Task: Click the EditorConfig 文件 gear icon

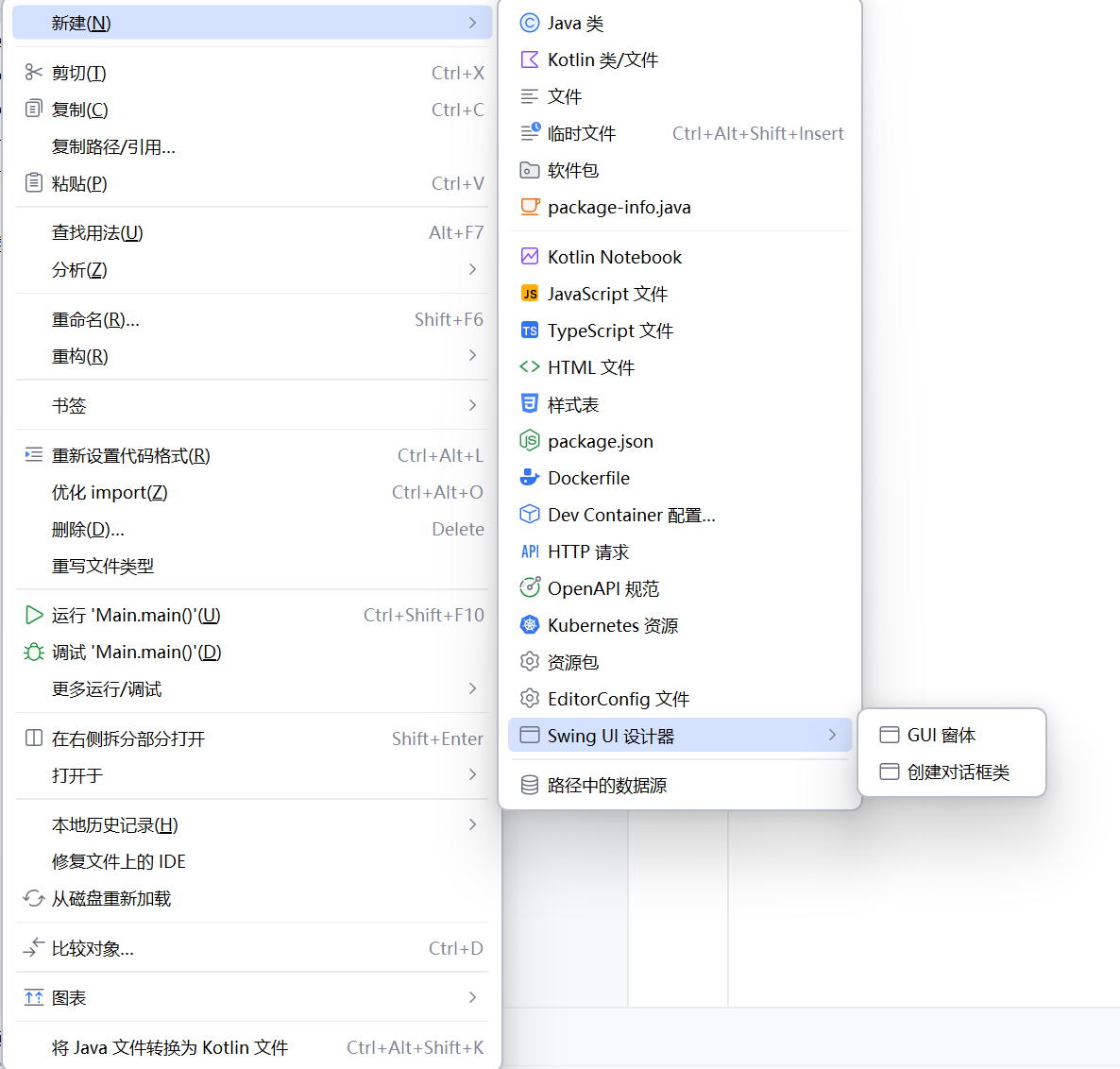Action: tap(529, 698)
